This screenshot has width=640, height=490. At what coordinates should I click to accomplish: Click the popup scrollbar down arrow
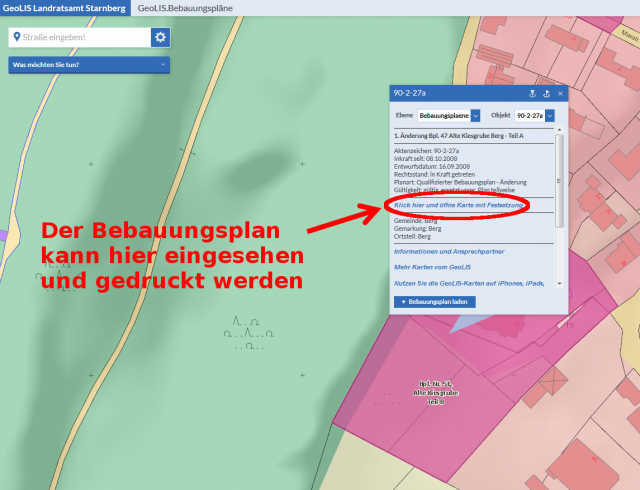[560, 283]
